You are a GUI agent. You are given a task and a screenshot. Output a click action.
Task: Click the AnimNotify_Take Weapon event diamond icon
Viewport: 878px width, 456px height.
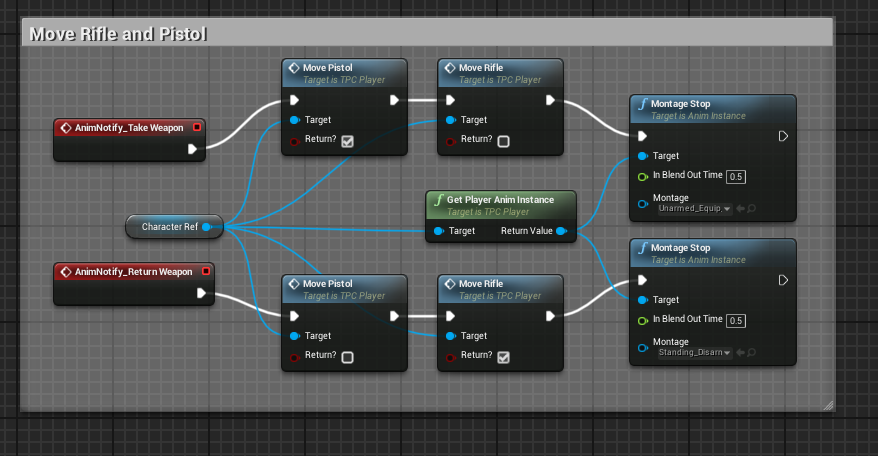tap(66, 128)
